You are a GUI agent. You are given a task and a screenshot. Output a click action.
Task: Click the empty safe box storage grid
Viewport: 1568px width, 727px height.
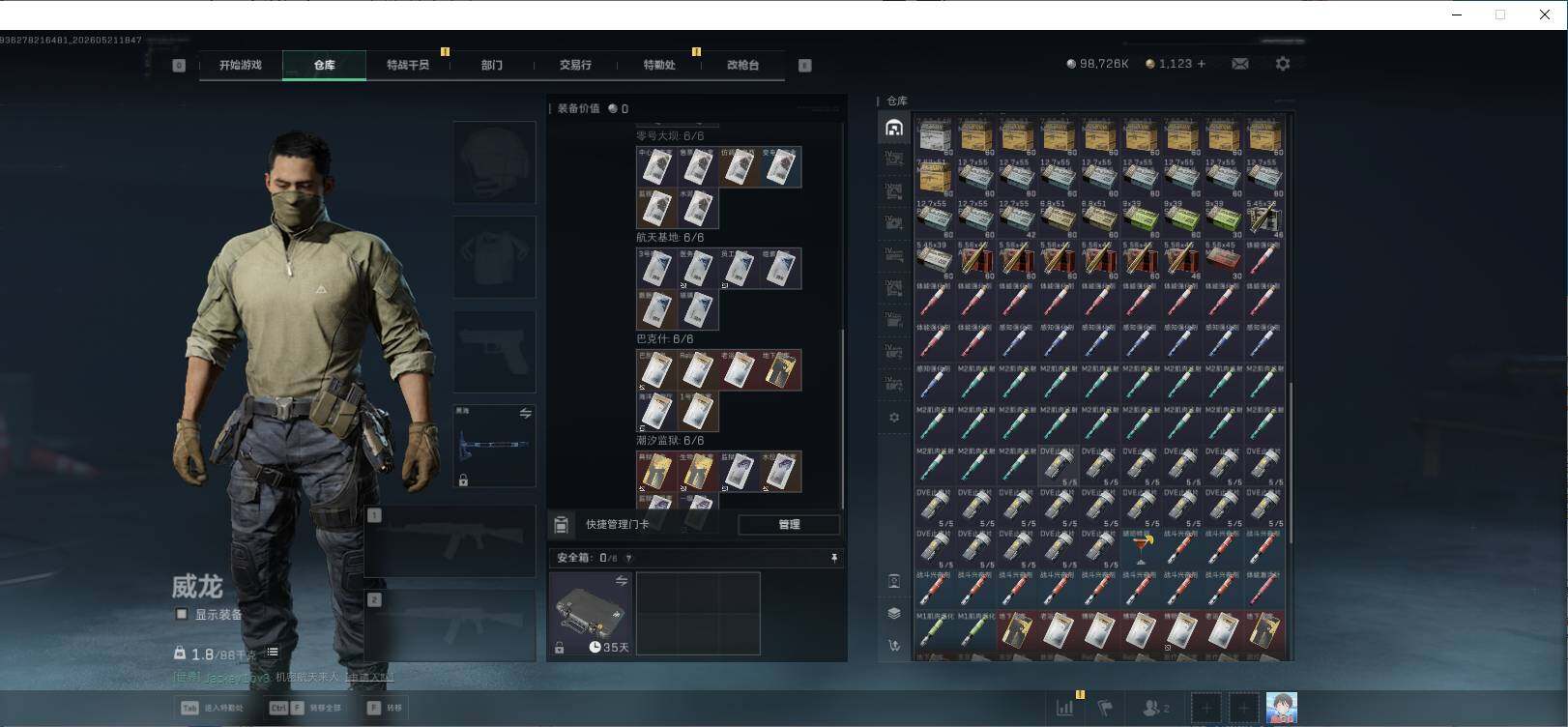pos(698,613)
